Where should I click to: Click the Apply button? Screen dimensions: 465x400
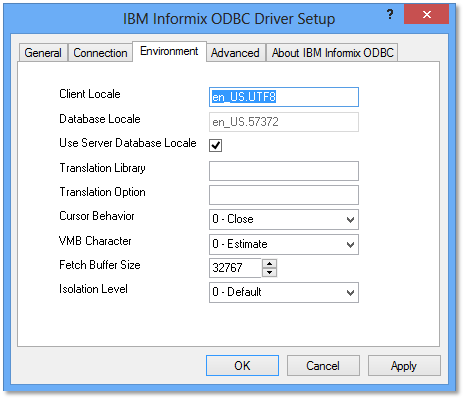click(404, 365)
